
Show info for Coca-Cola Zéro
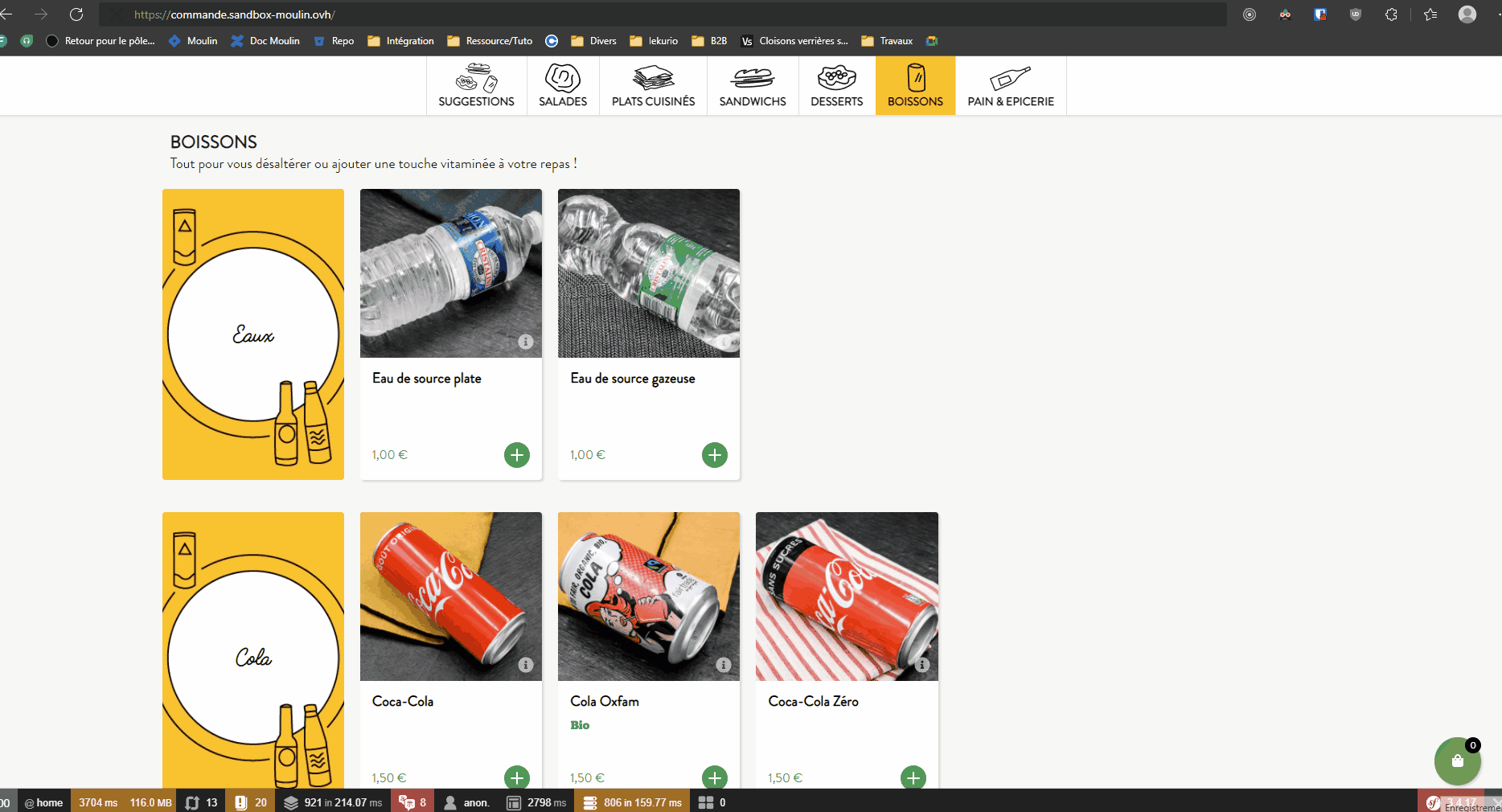[x=922, y=665]
